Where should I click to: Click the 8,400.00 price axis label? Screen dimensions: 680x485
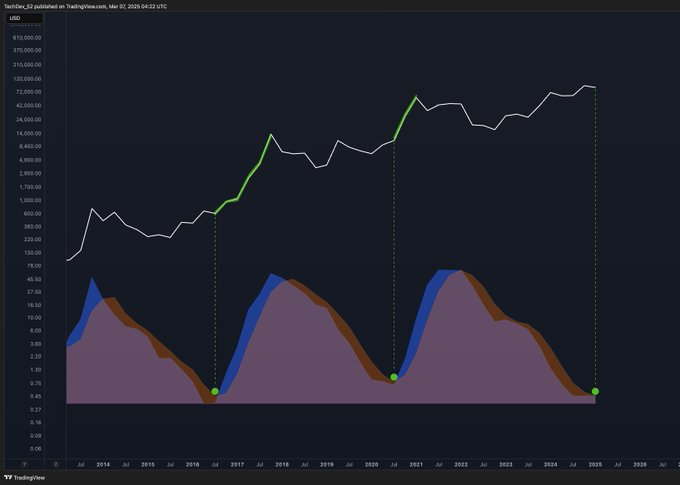point(31,146)
